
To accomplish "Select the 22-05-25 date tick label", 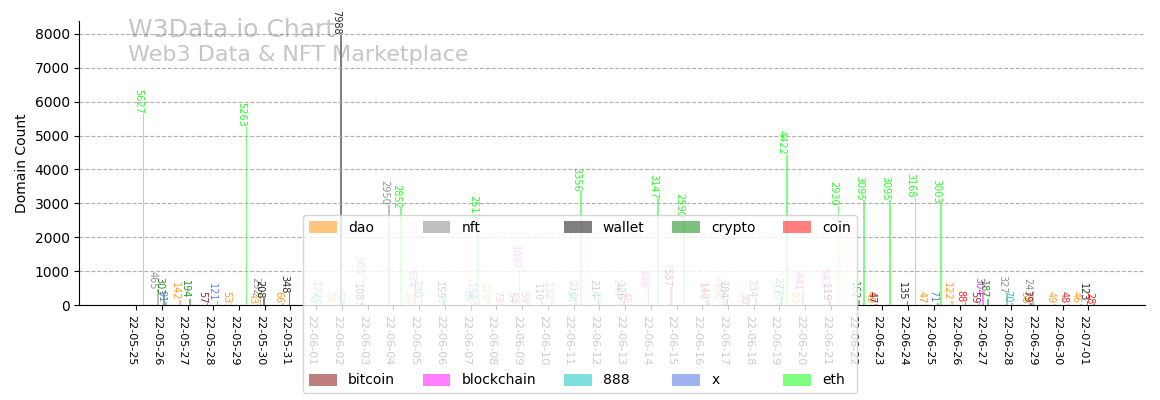I will [x=134, y=341].
